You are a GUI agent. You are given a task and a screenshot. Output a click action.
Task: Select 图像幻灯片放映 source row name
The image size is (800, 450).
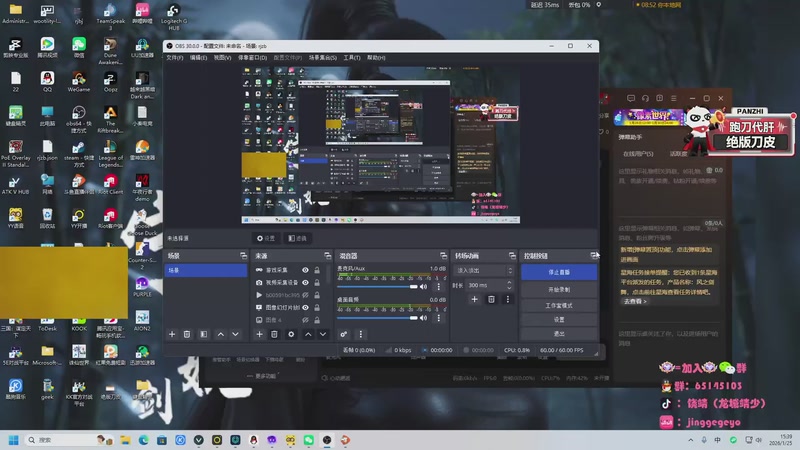click(283, 308)
